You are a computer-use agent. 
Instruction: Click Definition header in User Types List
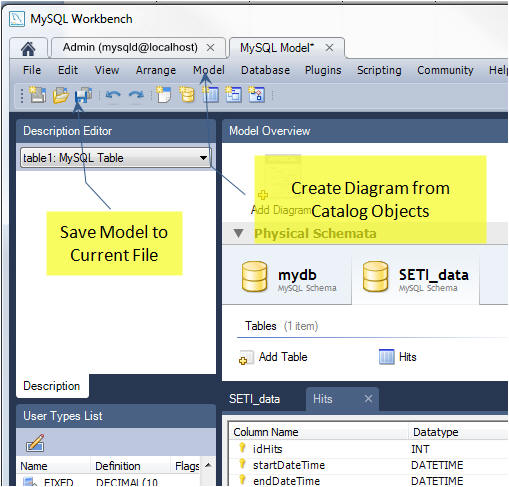[x=118, y=466]
